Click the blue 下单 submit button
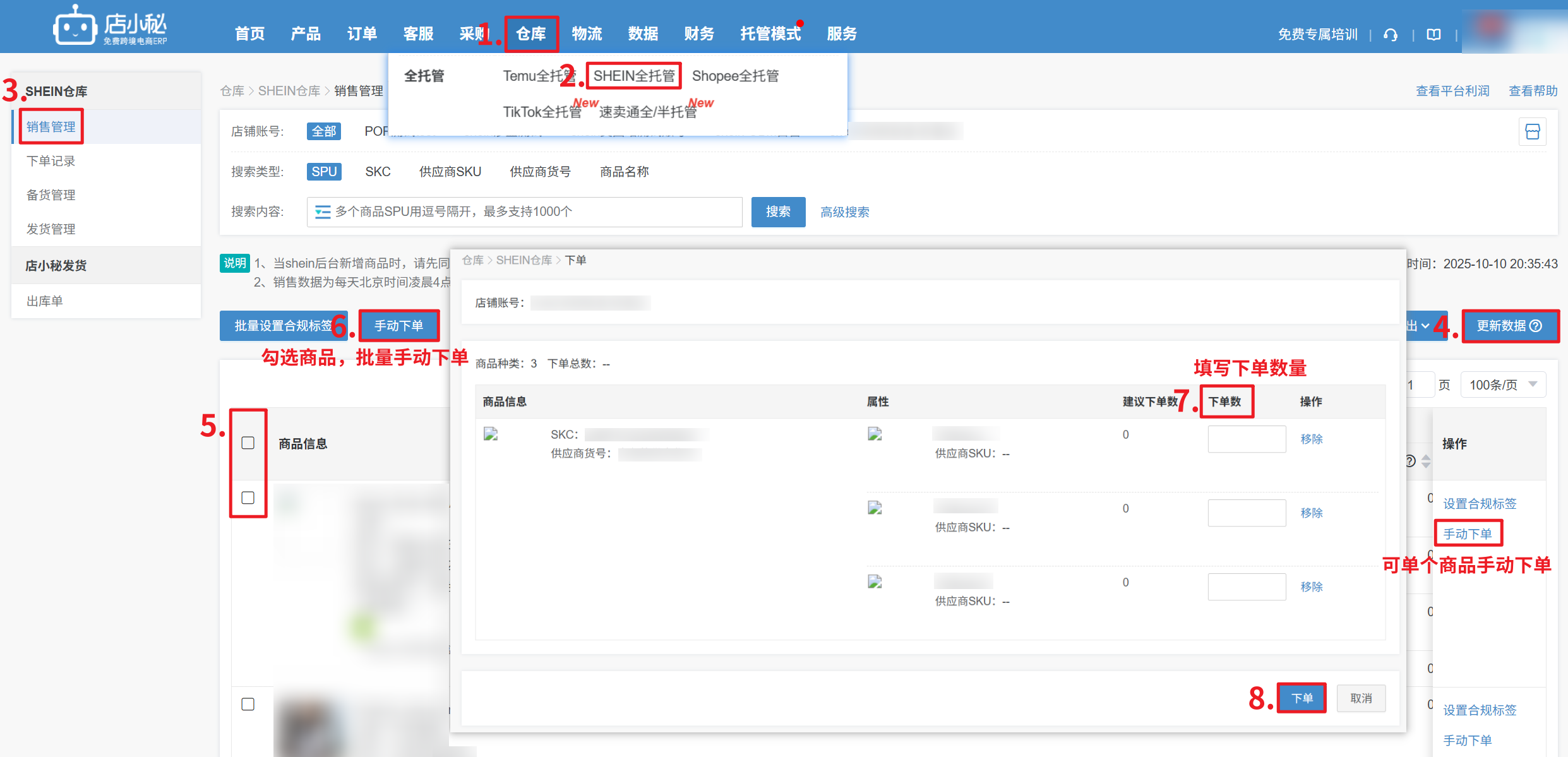 pos(1302,698)
